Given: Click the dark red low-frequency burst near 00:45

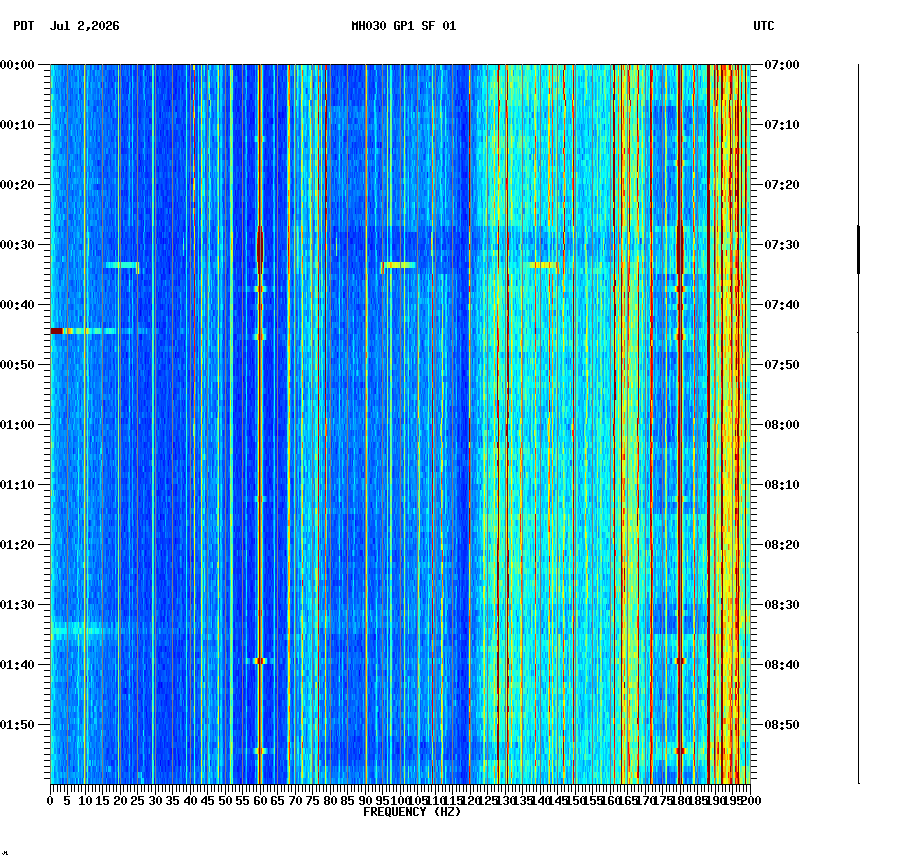Looking at the screenshot, I should tap(56, 331).
